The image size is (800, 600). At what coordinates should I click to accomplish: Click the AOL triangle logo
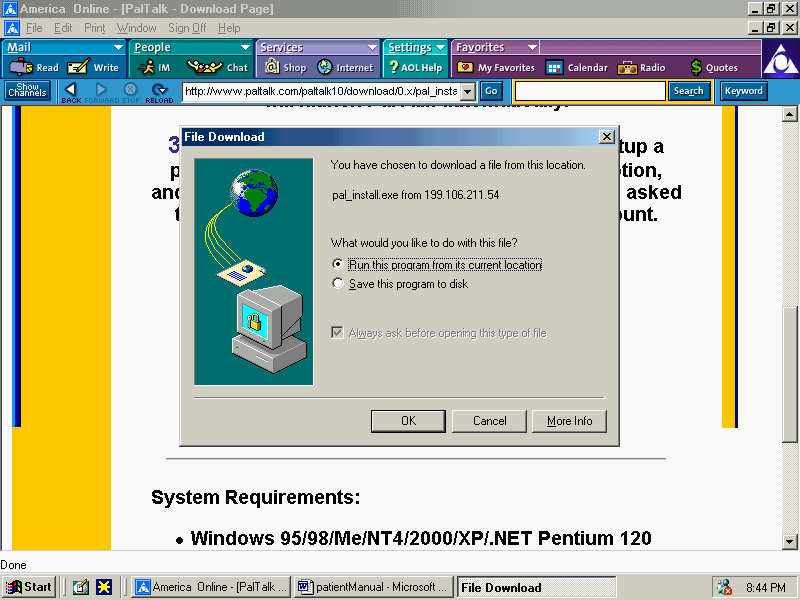coord(780,59)
